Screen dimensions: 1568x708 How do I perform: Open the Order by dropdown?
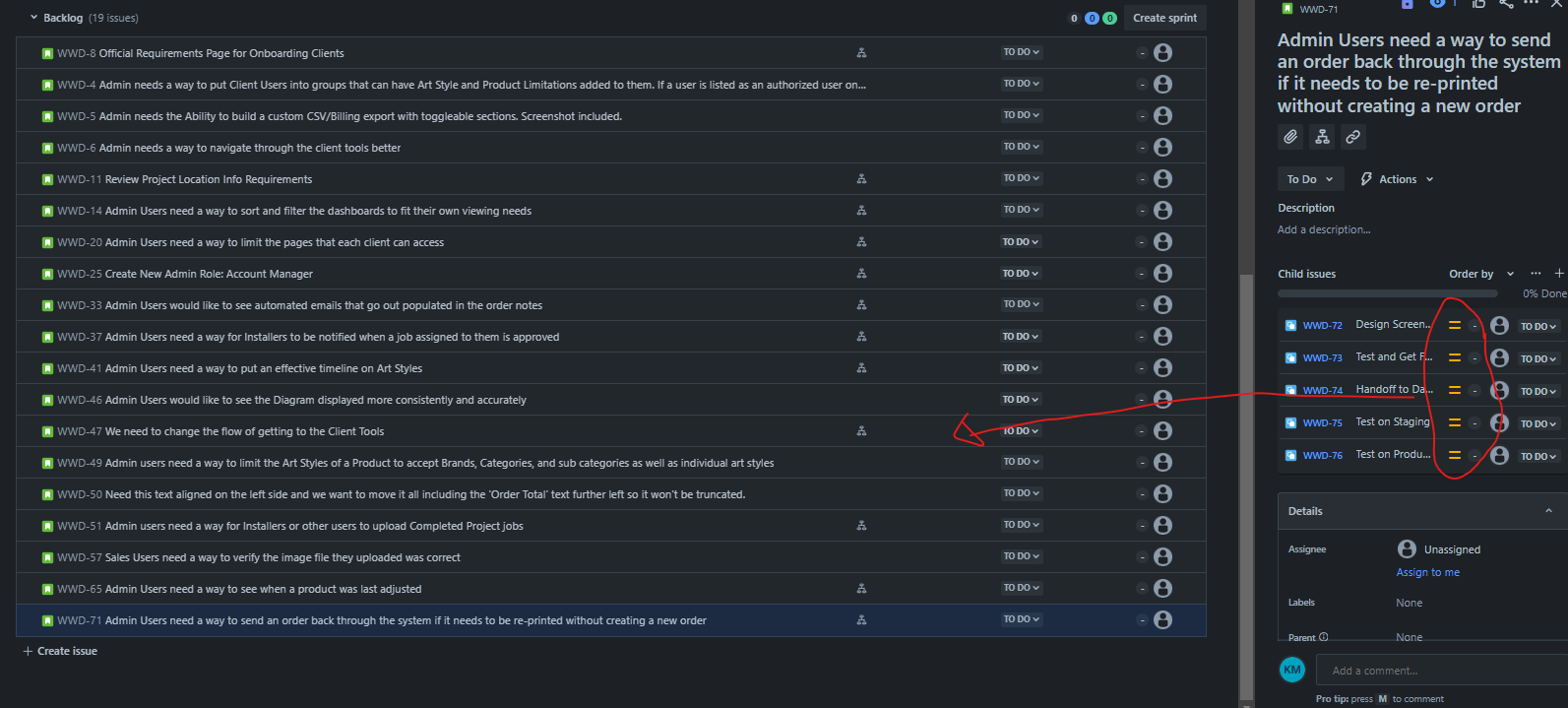tap(1481, 274)
